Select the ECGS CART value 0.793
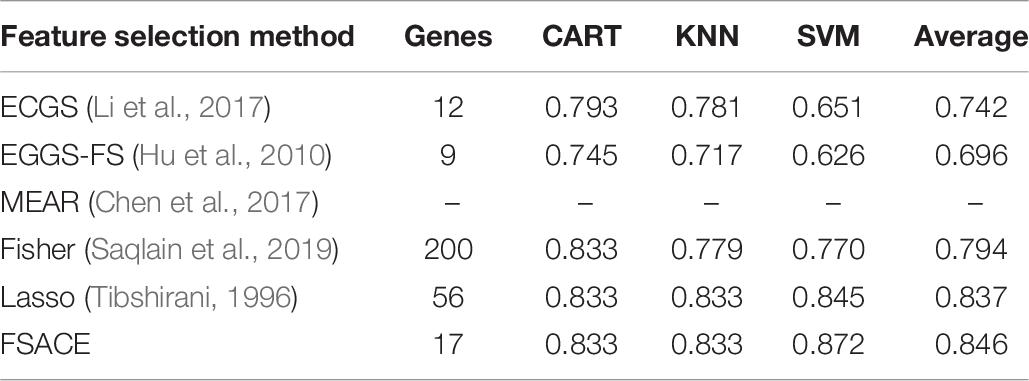The height and width of the screenshot is (381, 1029). 581,108
